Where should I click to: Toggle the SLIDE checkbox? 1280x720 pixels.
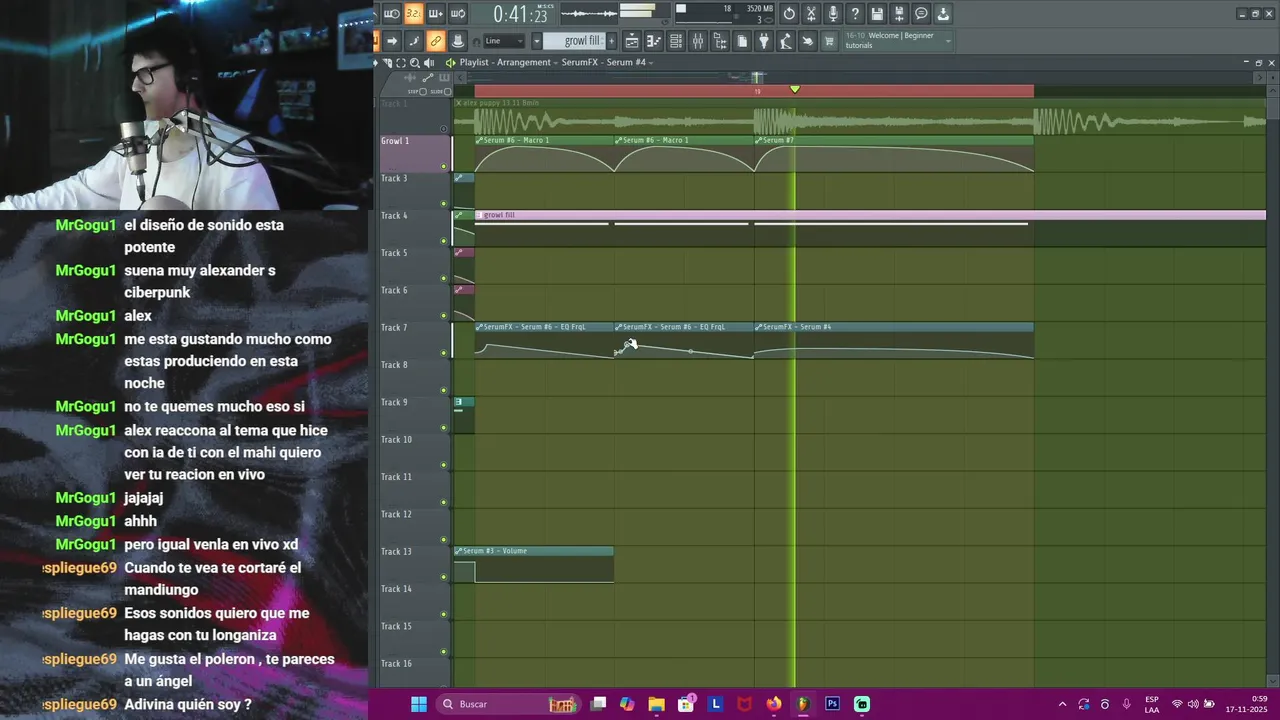point(447,91)
